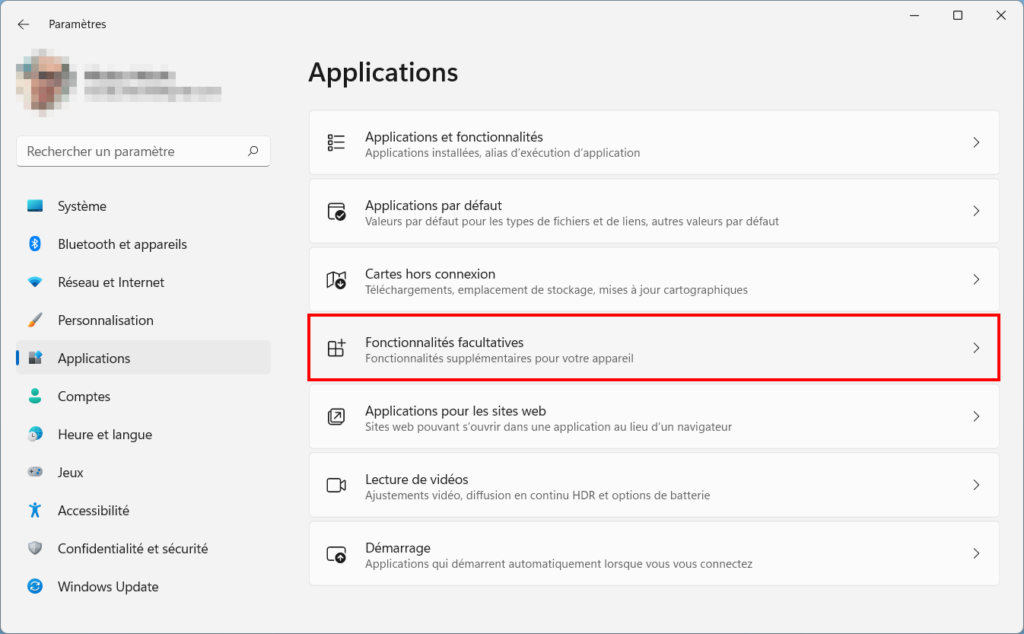Image resolution: width=1024 pixels, height=634 pixels.
Task: Click the Fonctionnalités facultatives grid-plus icon
Action: 336,348
